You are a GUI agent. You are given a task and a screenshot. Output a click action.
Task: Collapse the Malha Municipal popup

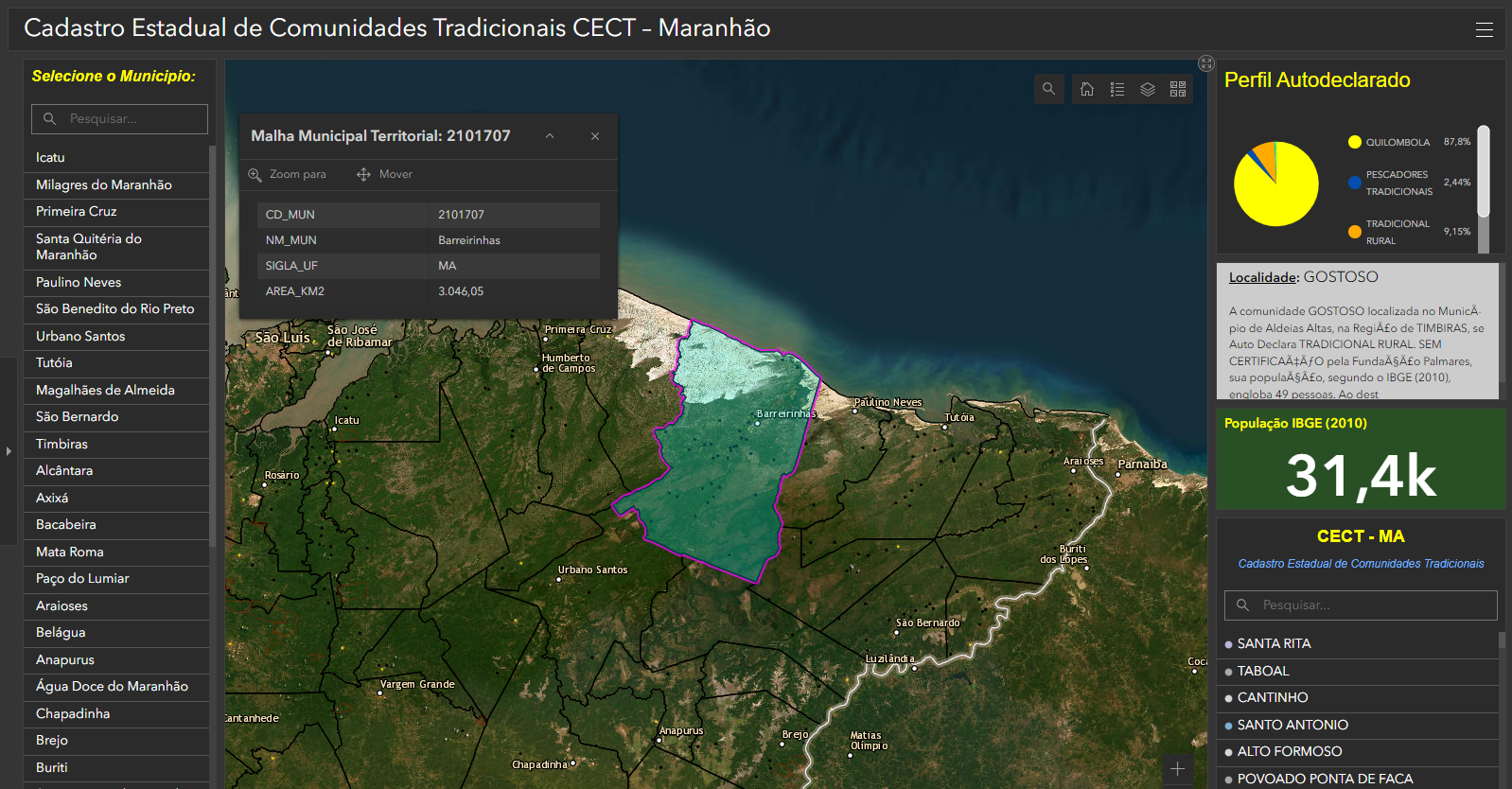coord(550,136)
